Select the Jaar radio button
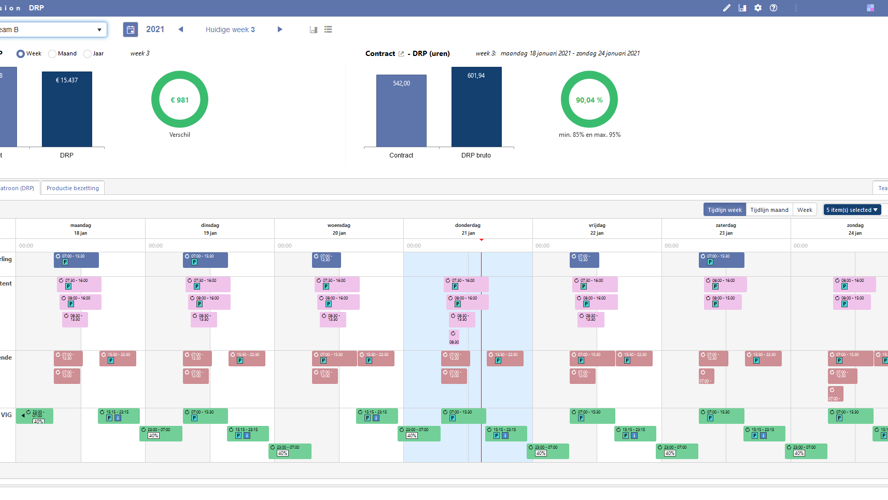Viewport: 888px width, 500px height. click(87, 54)
